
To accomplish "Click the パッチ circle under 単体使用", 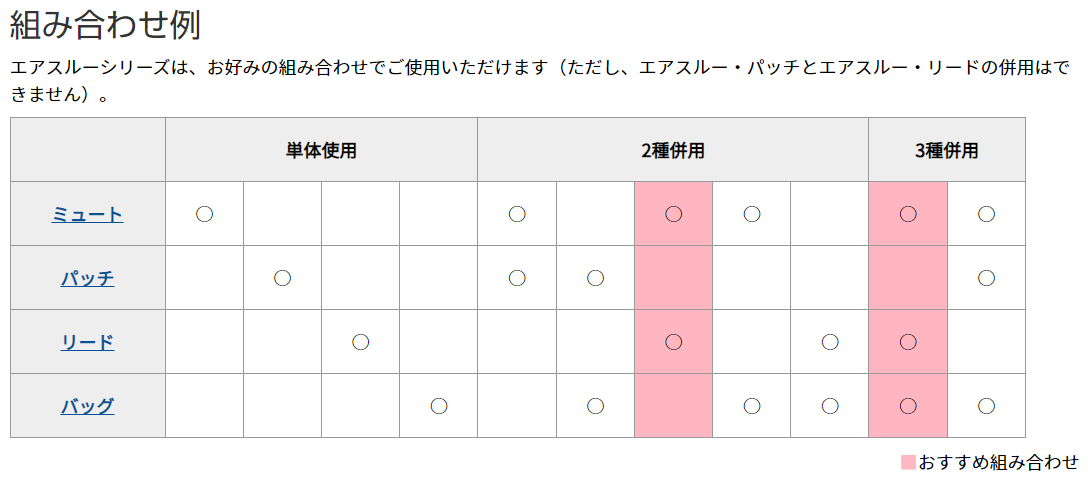I will 282,278.
